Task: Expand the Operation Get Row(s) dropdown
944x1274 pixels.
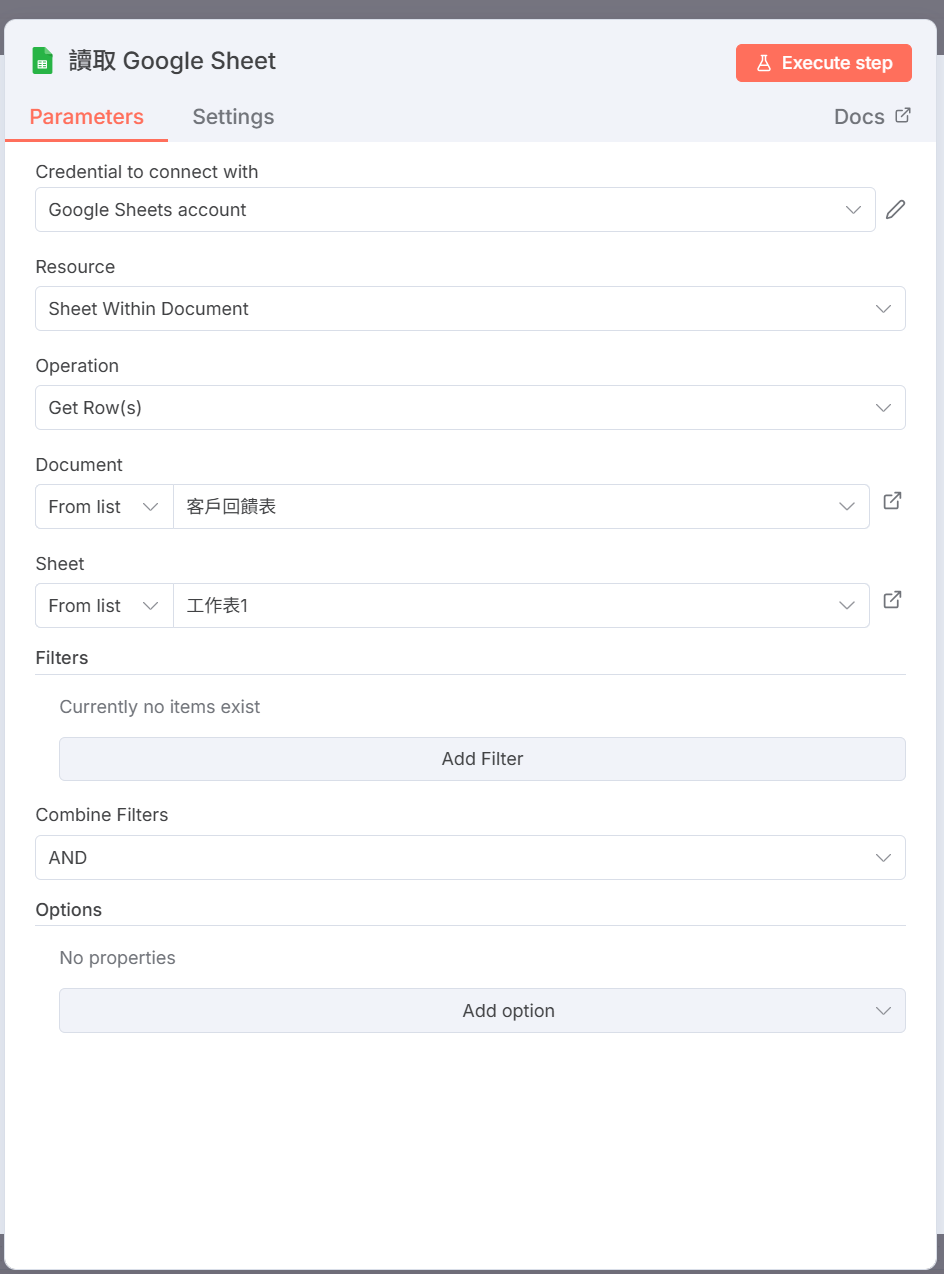Action: (x=470, y=408)
